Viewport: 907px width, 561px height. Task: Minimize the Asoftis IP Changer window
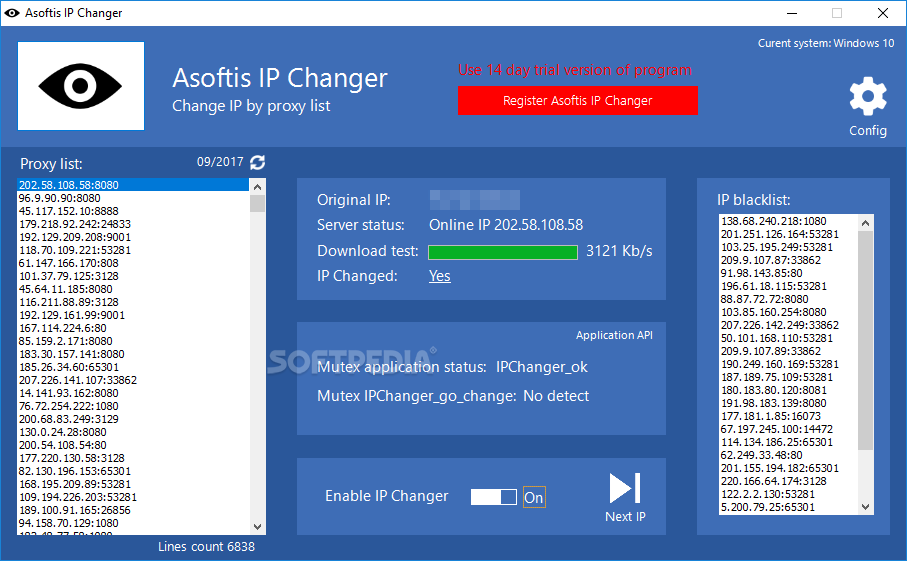792,13
